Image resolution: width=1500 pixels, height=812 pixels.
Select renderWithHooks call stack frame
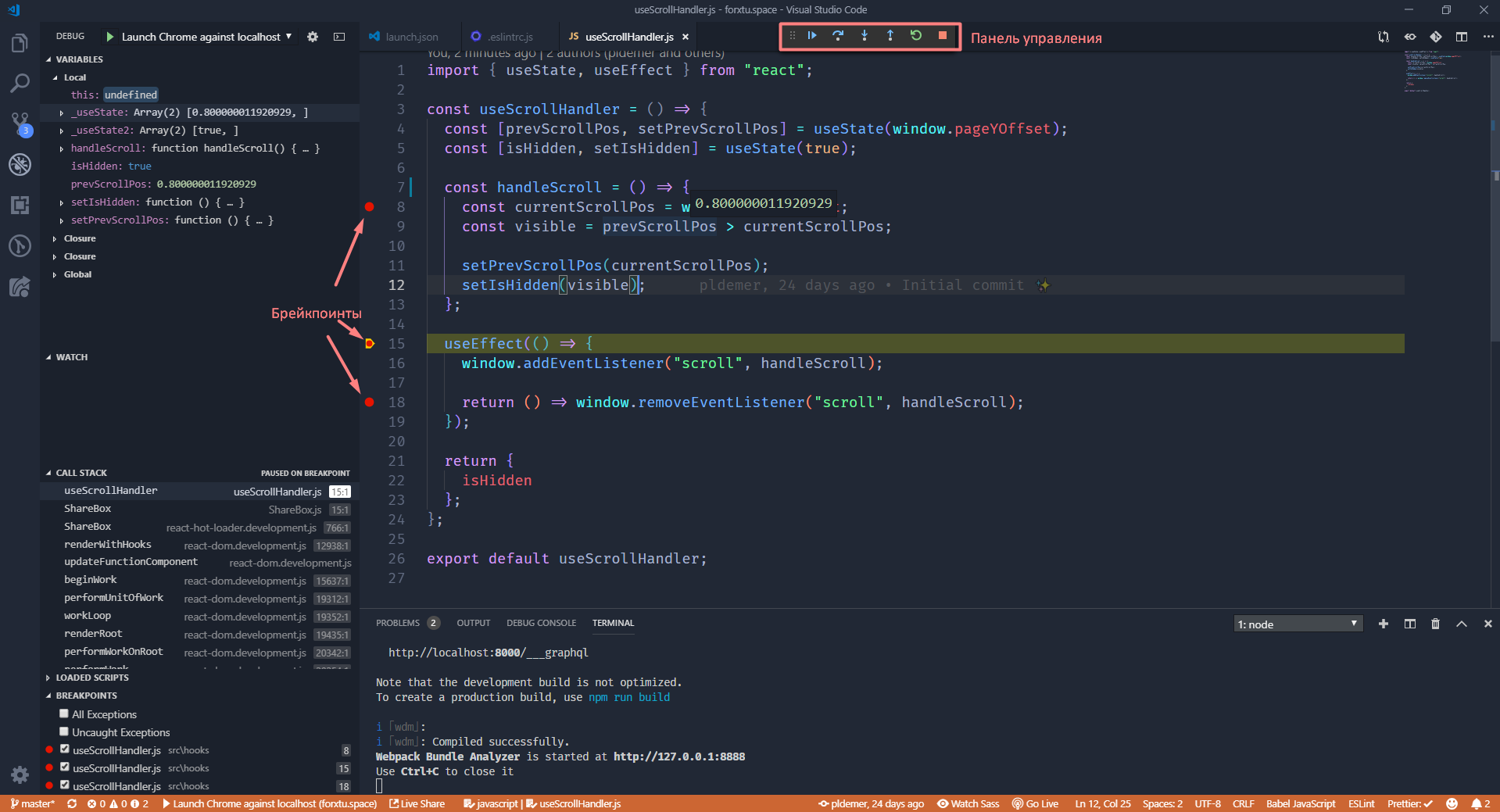[199, 545]
